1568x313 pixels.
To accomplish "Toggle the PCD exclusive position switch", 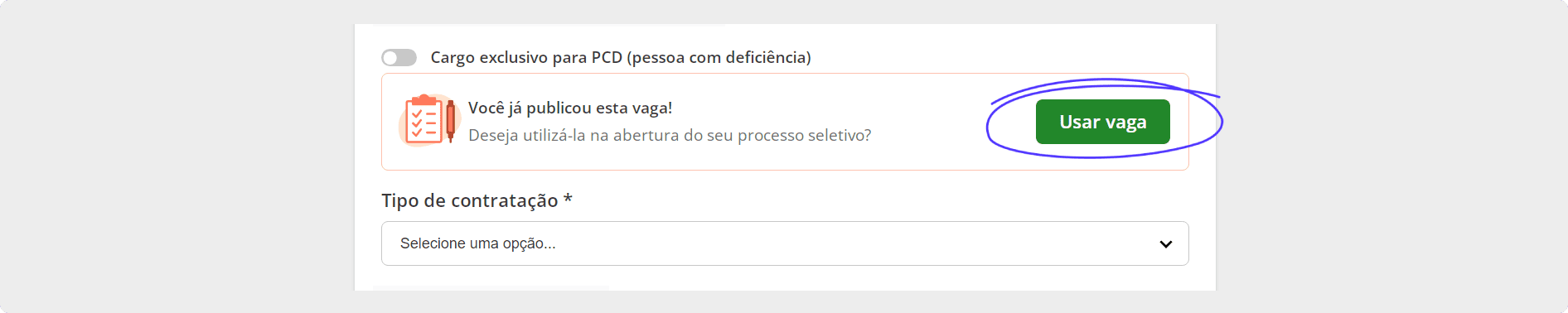I will coord(399,57).
